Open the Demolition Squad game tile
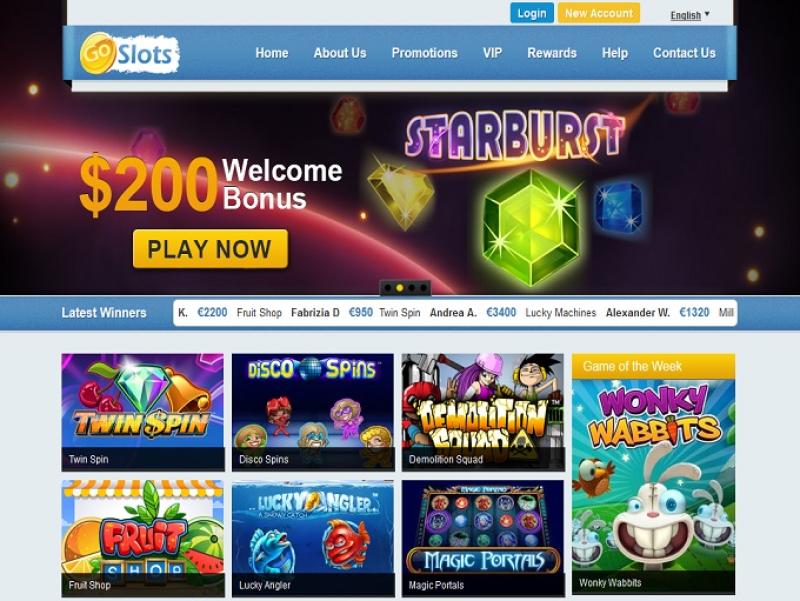 (x=483, y=412)
